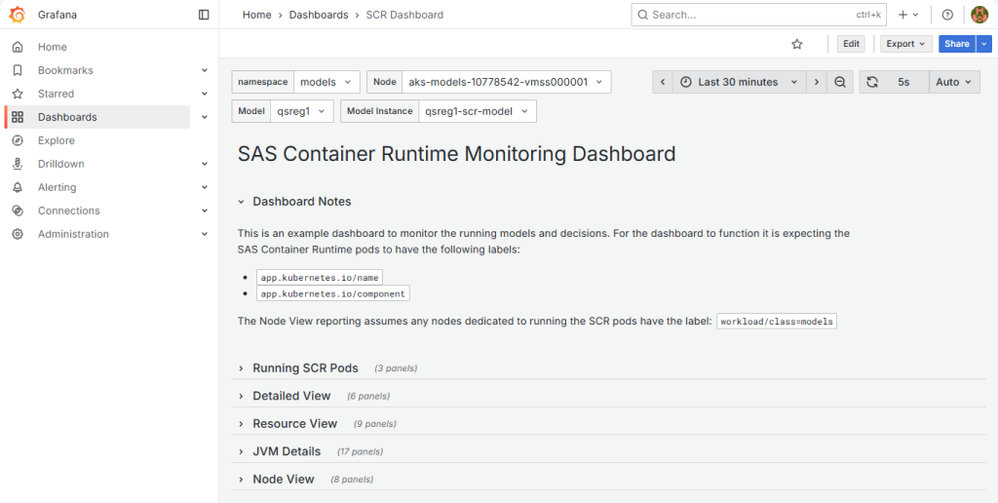The width and height of the screenshot is (998, 503).
Task: Click the Edit dashboard button
Action: click(851, 44)
